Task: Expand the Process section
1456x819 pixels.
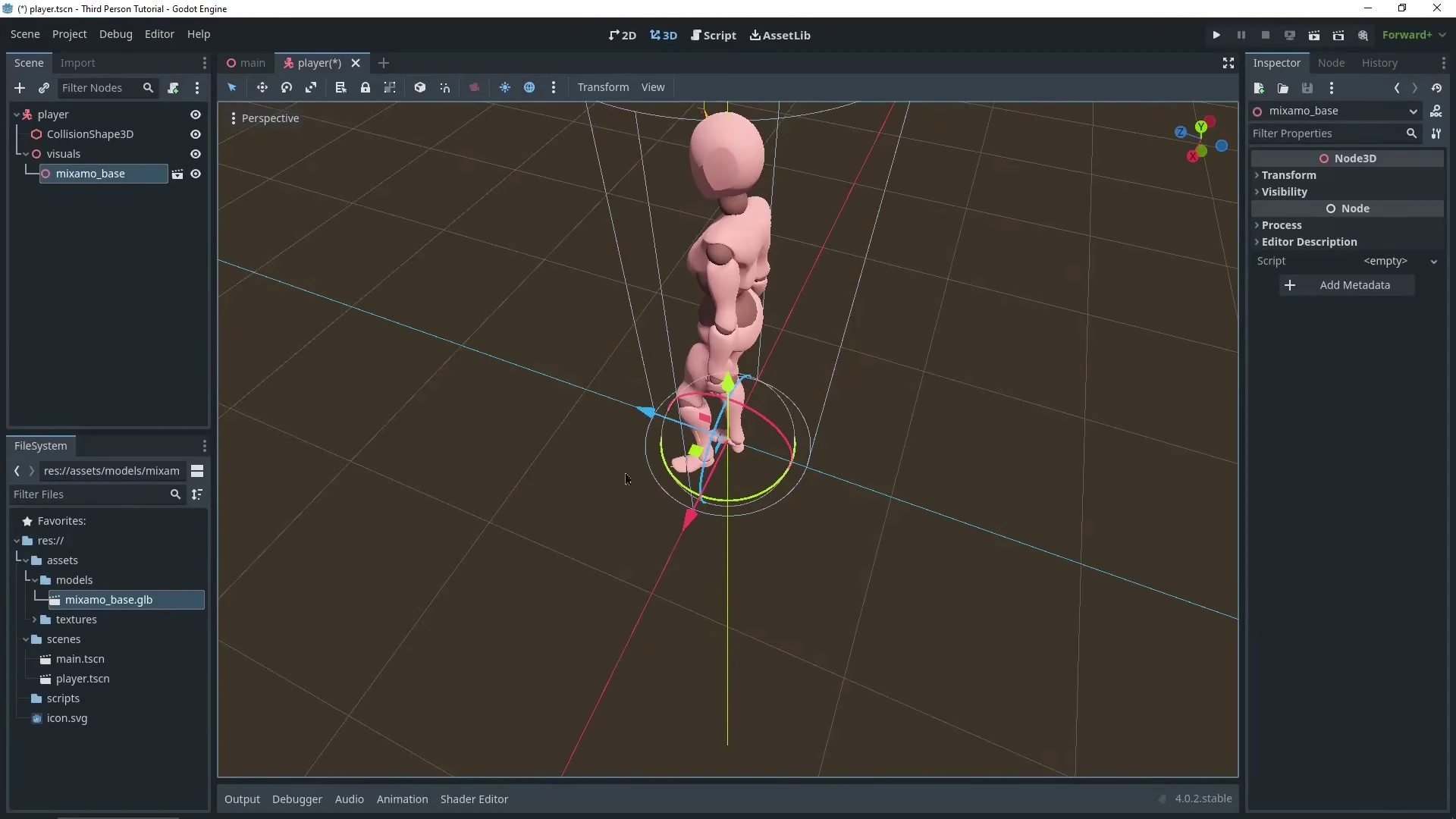Action: click(1348, 225)
